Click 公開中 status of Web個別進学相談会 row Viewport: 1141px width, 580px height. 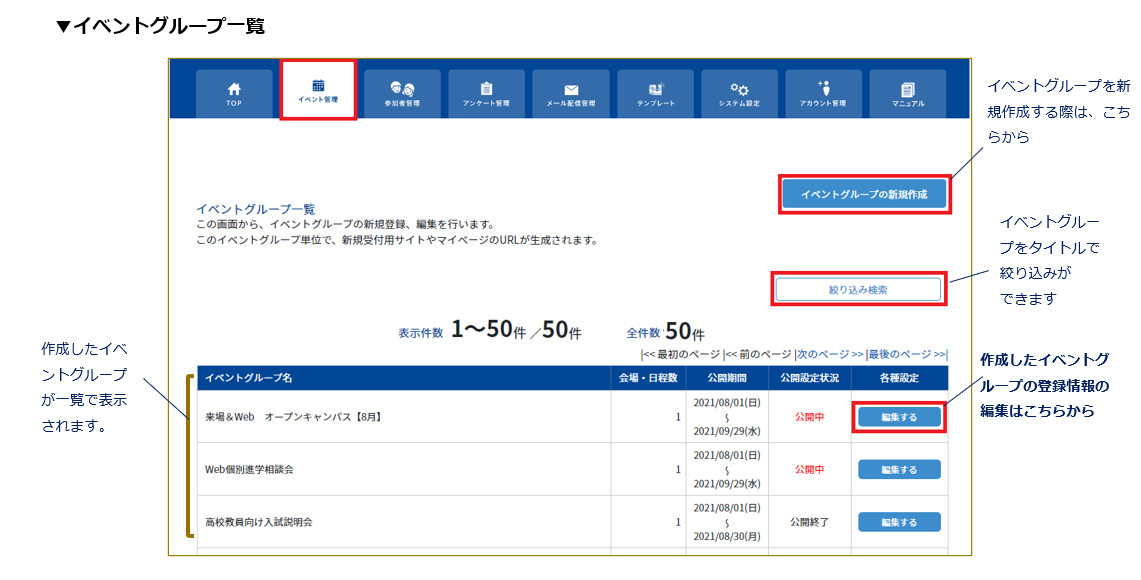tap(809, 469)
